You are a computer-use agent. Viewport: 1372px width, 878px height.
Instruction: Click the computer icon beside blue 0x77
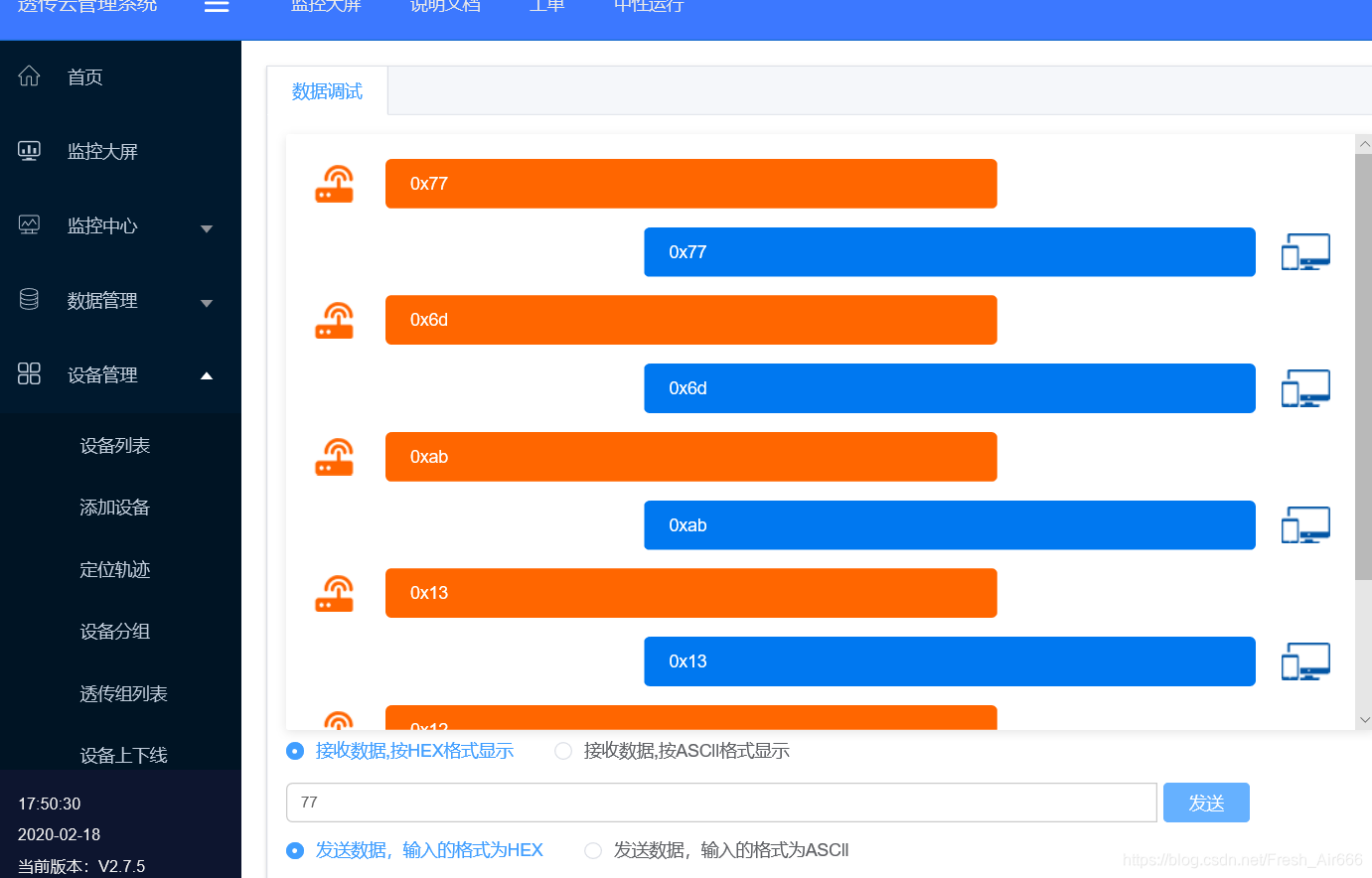[x=1305, y=252]
